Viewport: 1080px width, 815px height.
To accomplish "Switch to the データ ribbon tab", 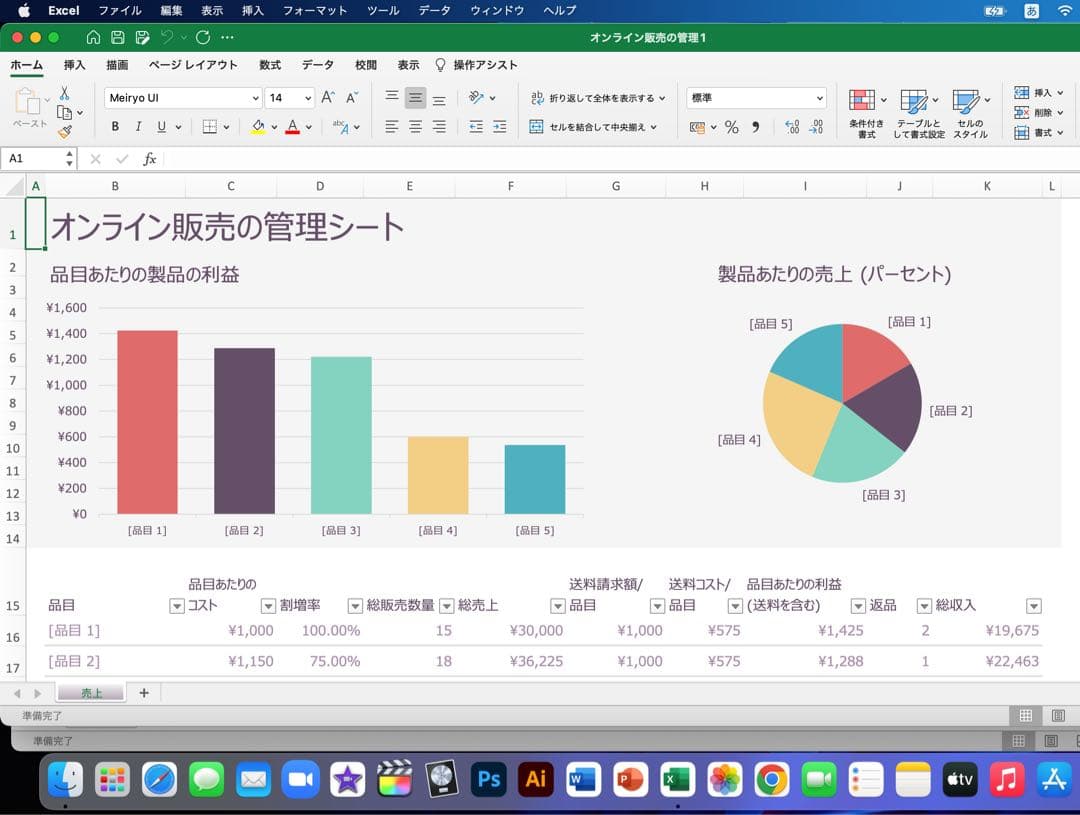I will pos(317,64).
